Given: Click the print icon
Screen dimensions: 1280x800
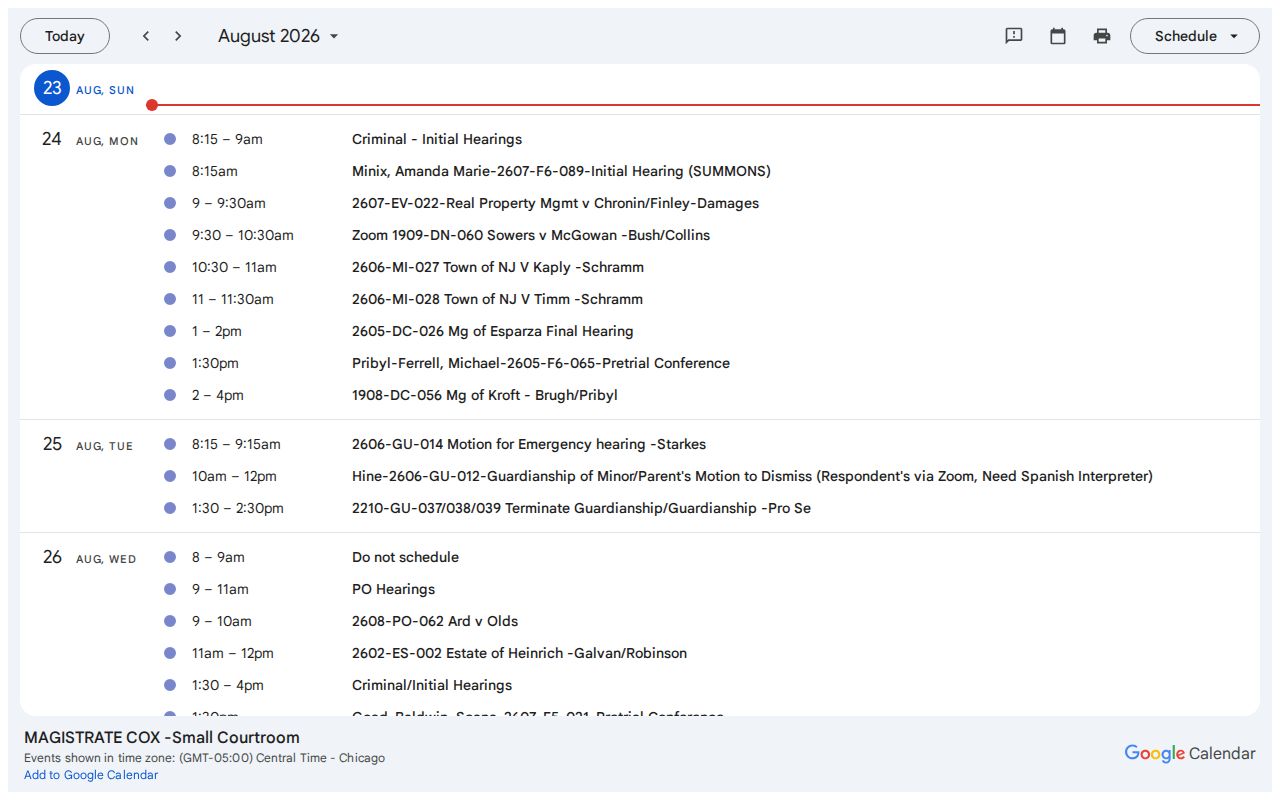Looking at the screenshot, I should click(x=1102, y=36).
